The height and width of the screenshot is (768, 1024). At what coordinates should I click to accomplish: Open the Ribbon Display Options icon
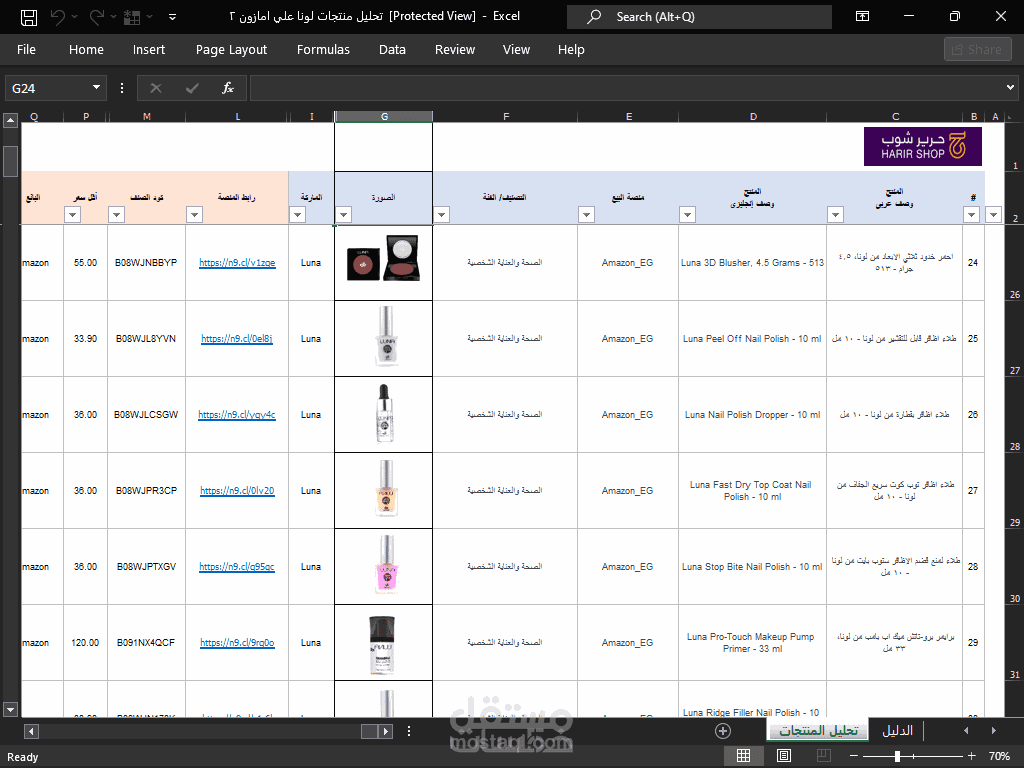tap(862, 16)
